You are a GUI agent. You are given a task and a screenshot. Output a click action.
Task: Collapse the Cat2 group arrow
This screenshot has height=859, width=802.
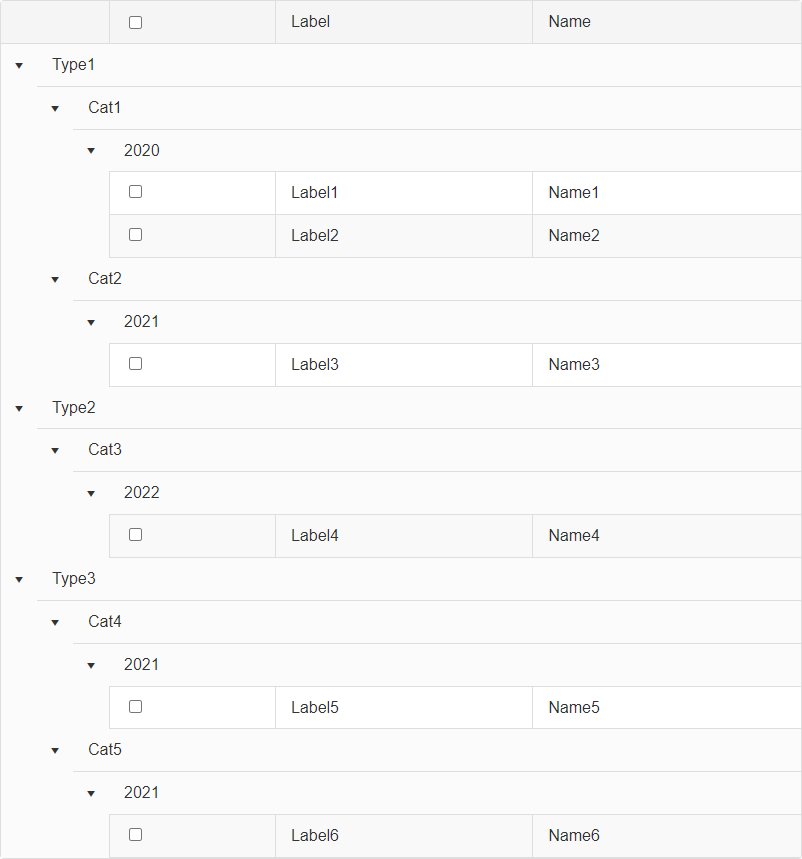pyautogui.click(x=55, y=280)
